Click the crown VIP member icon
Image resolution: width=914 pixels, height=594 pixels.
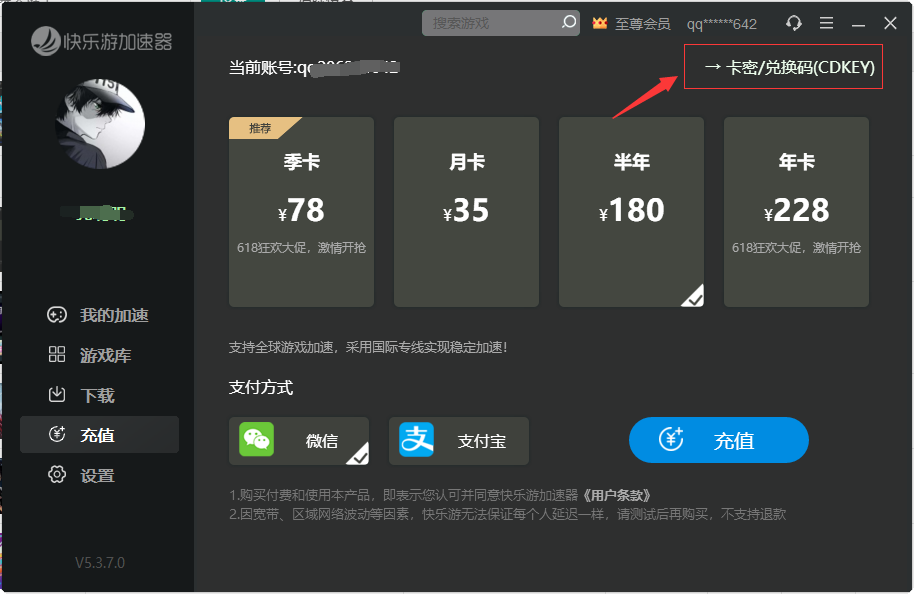(x=599, y=23)
